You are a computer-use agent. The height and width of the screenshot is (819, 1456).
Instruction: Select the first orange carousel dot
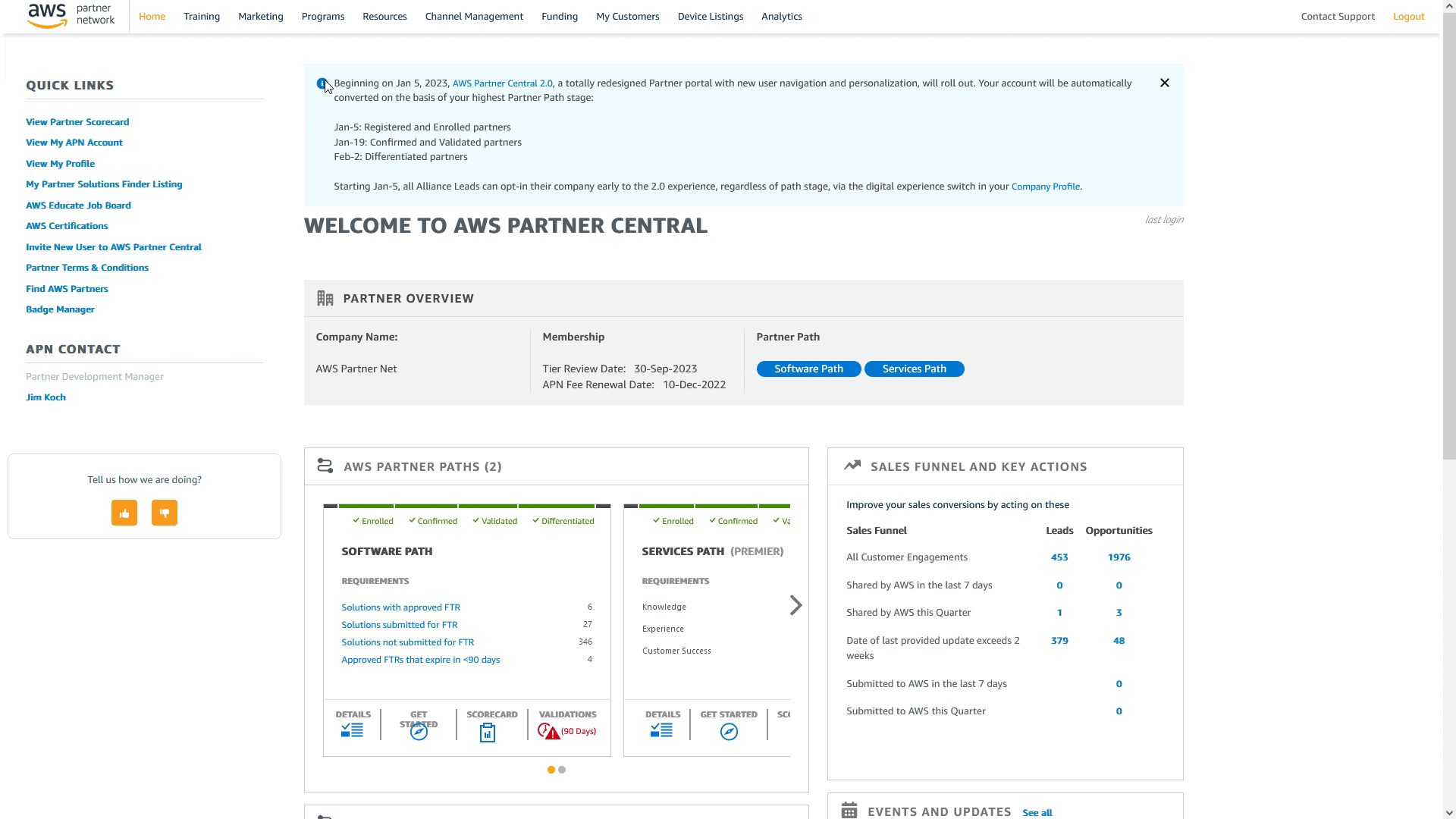pos(551,770)
